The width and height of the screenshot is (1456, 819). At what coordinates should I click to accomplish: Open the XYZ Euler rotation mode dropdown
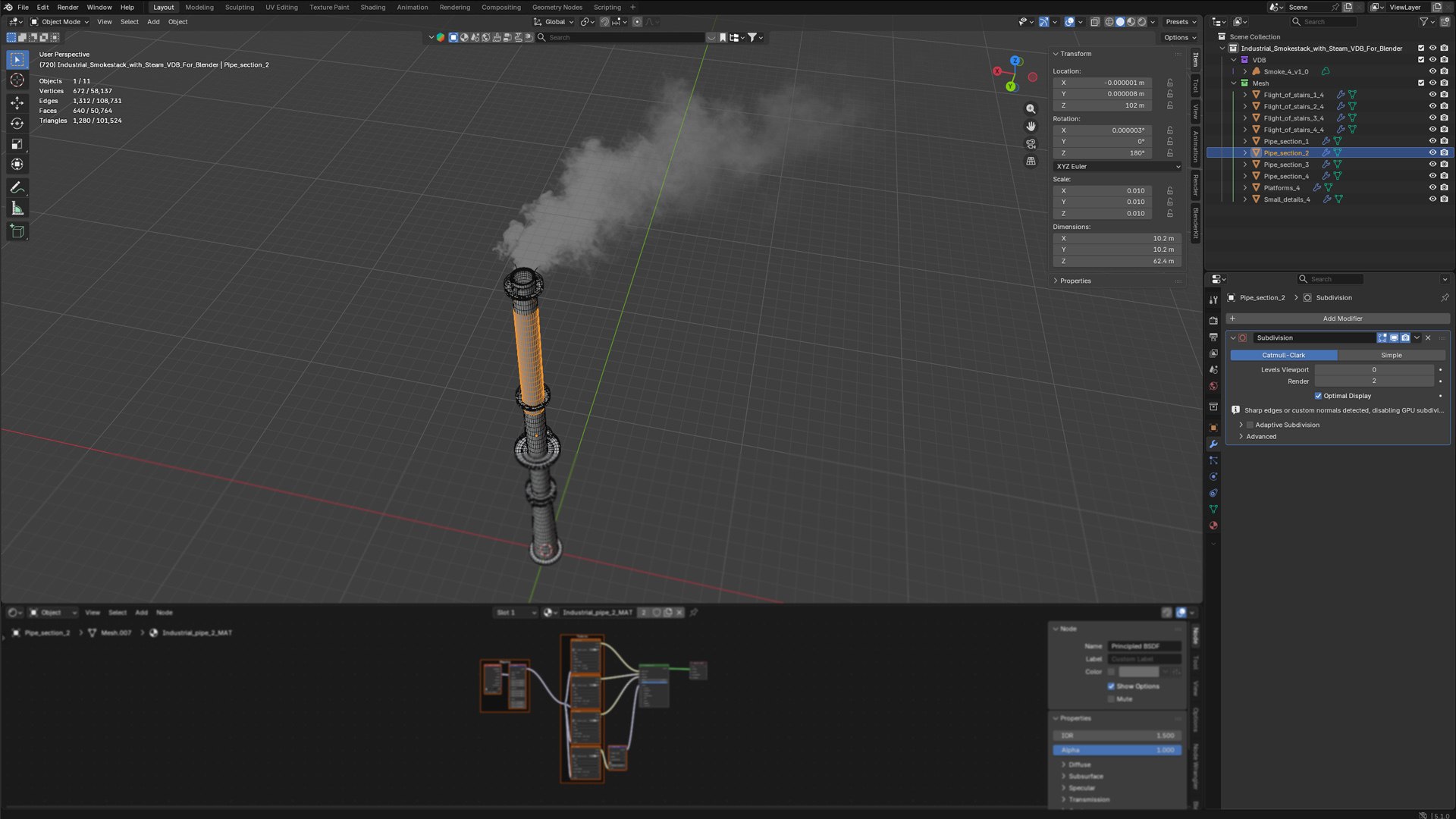pyautogui.click(x=1117, y=167)
